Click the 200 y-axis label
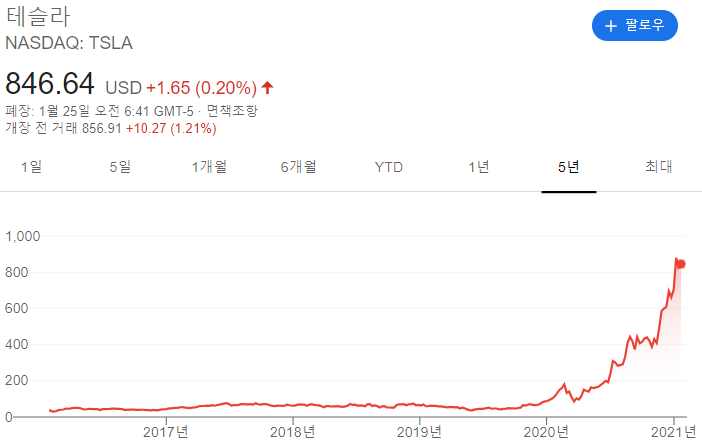Screen dimensions: 702x445 click(x=17, y=381)
